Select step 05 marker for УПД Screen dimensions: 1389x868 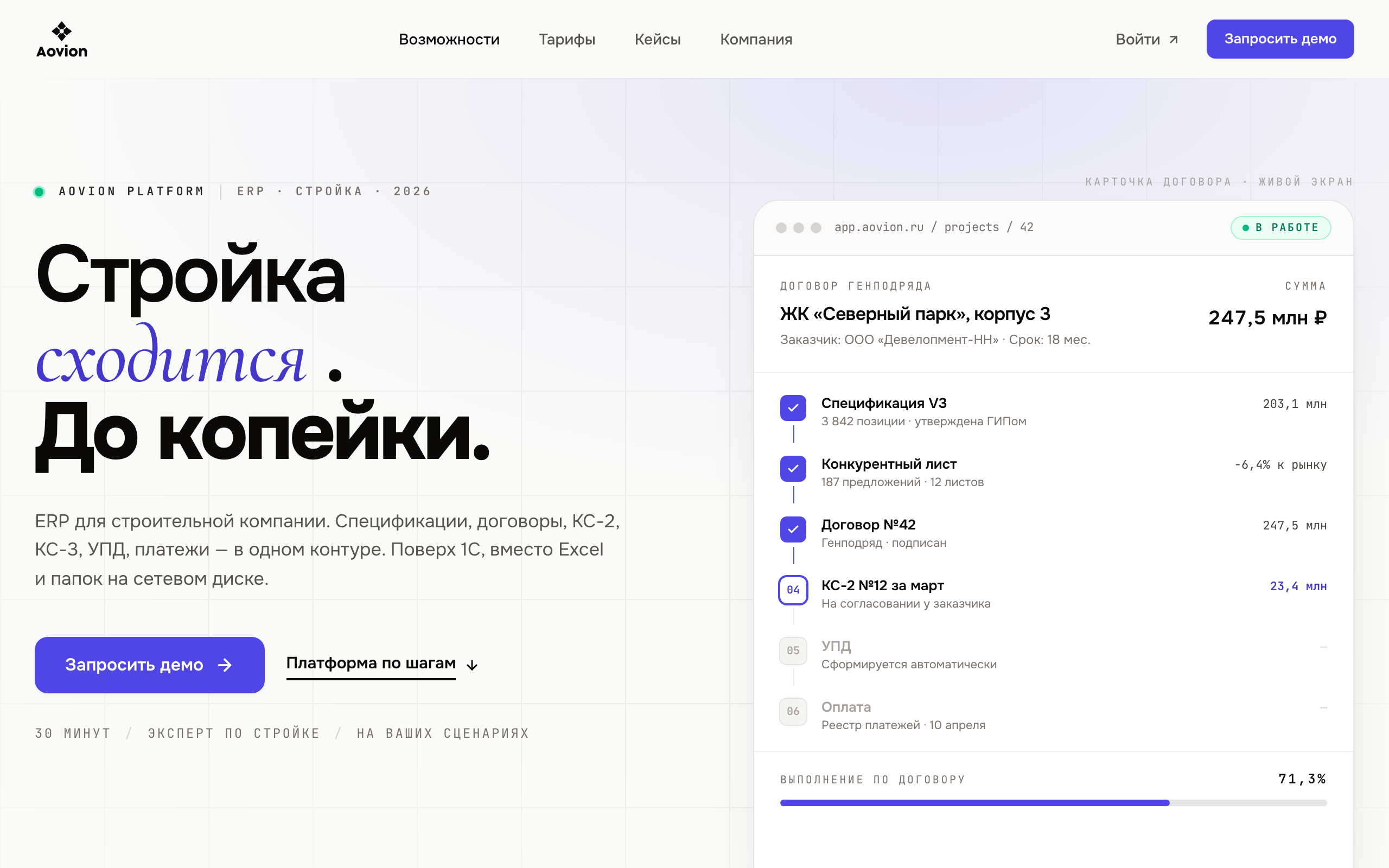point(793,651)
